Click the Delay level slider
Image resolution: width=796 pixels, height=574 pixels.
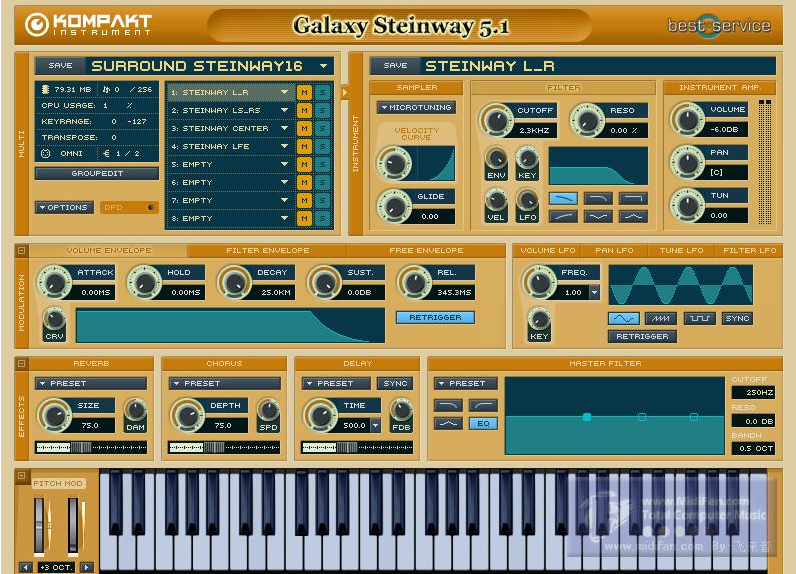coord(357,448)
